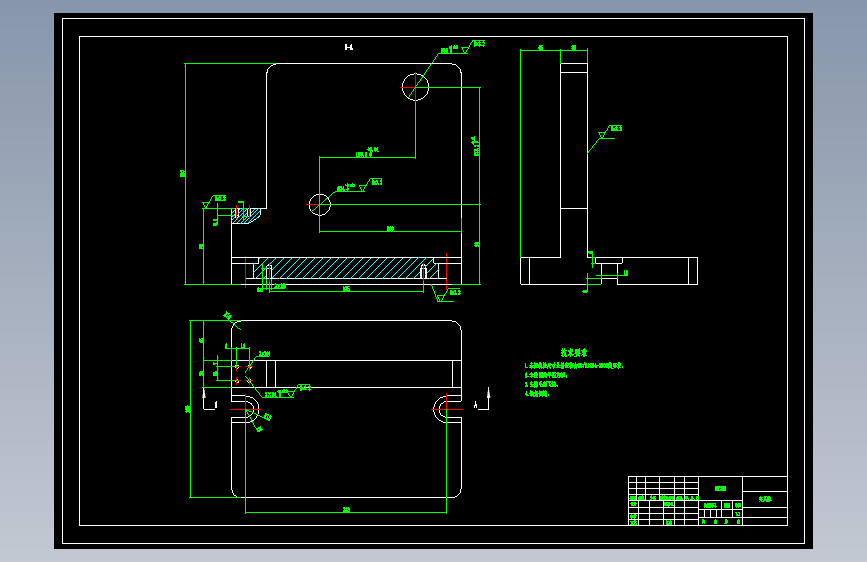Click the 技术要求 heading text
Image resolution: width=867 pixels, height=562 pixels.
(x=573, y=352)
